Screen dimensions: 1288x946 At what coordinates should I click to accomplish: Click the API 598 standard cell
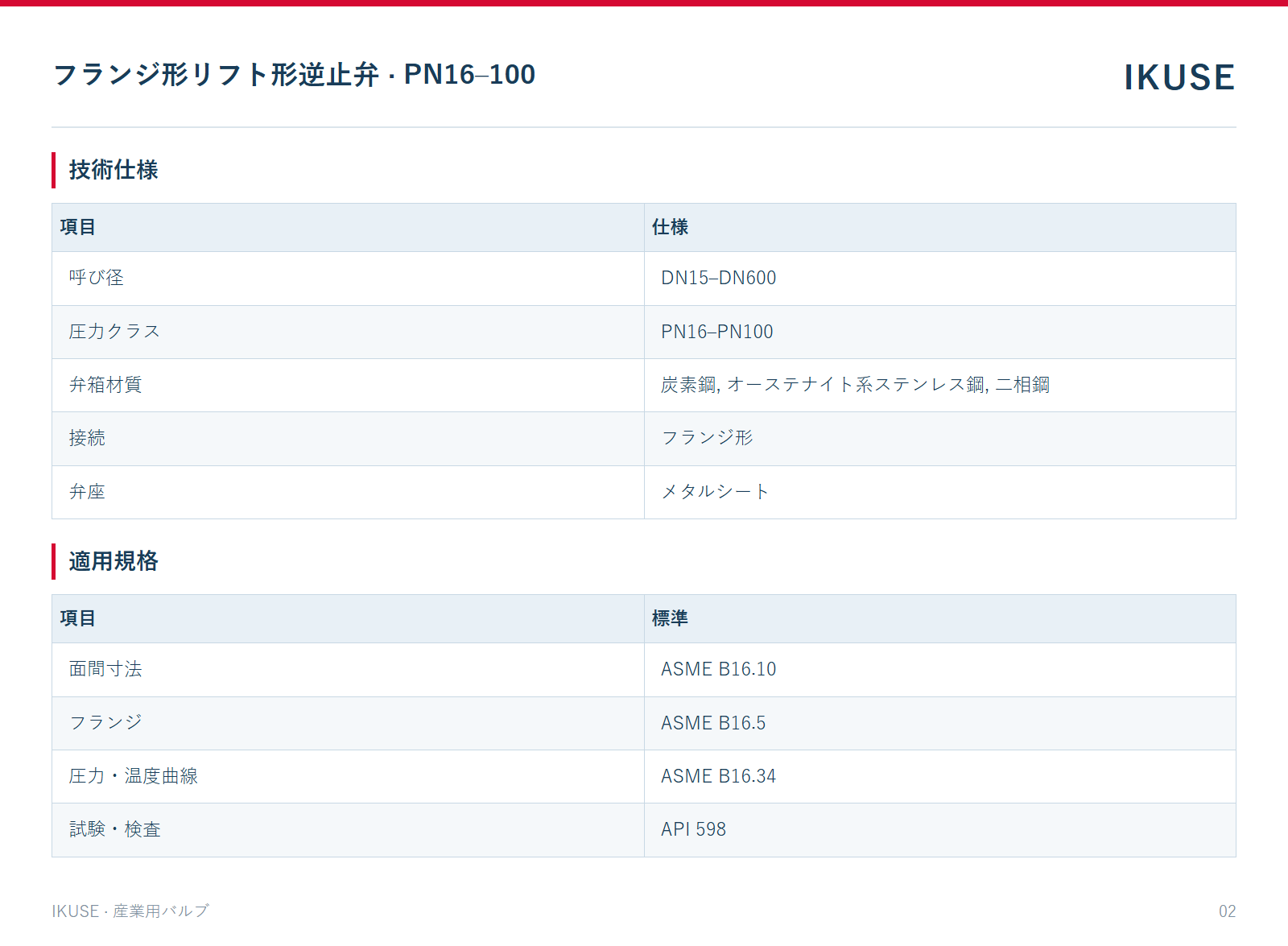[x=940, y=830]
